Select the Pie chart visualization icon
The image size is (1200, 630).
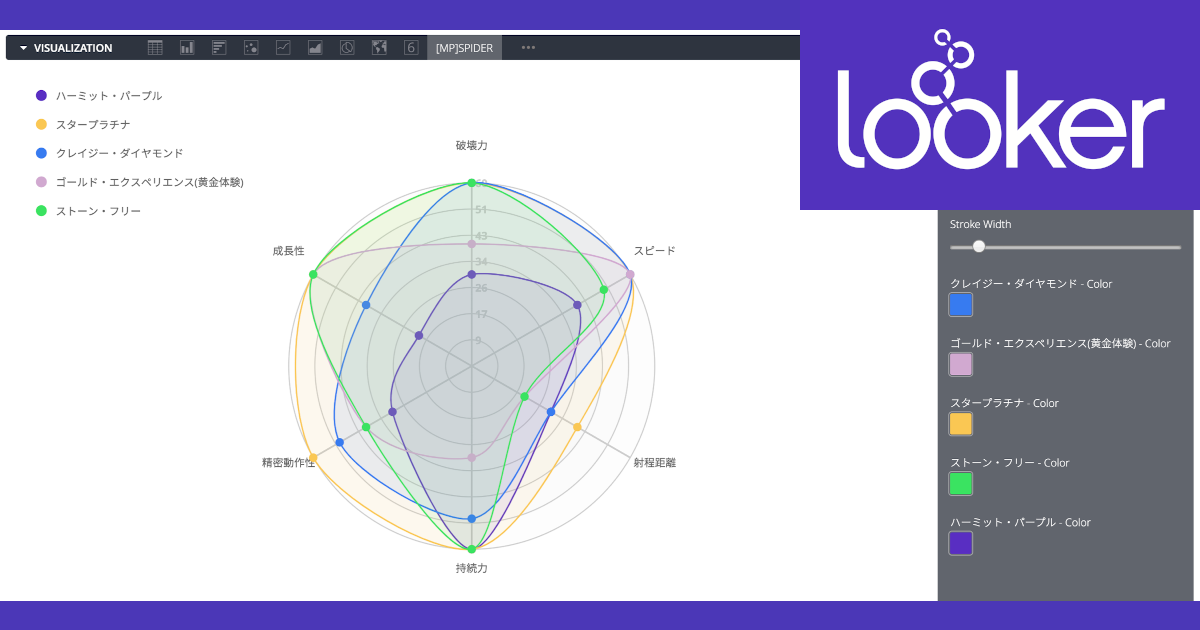(347, 47)
